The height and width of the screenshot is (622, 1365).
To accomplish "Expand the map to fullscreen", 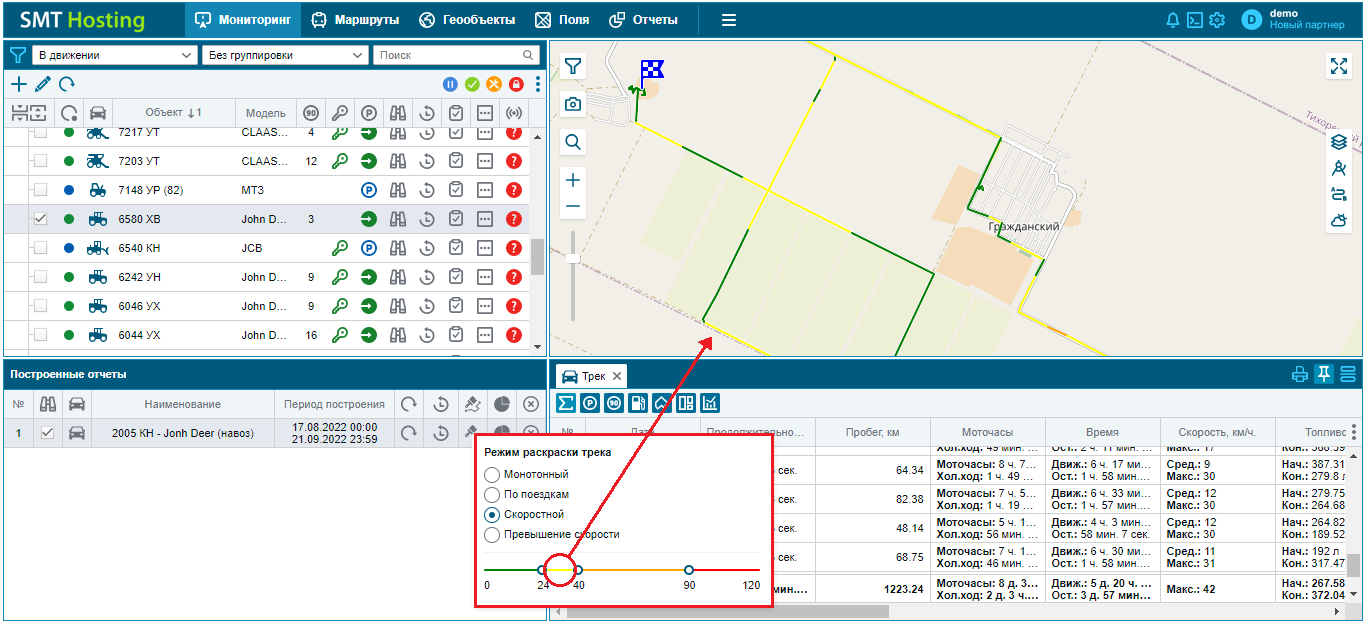I will tap(1339, 66).
